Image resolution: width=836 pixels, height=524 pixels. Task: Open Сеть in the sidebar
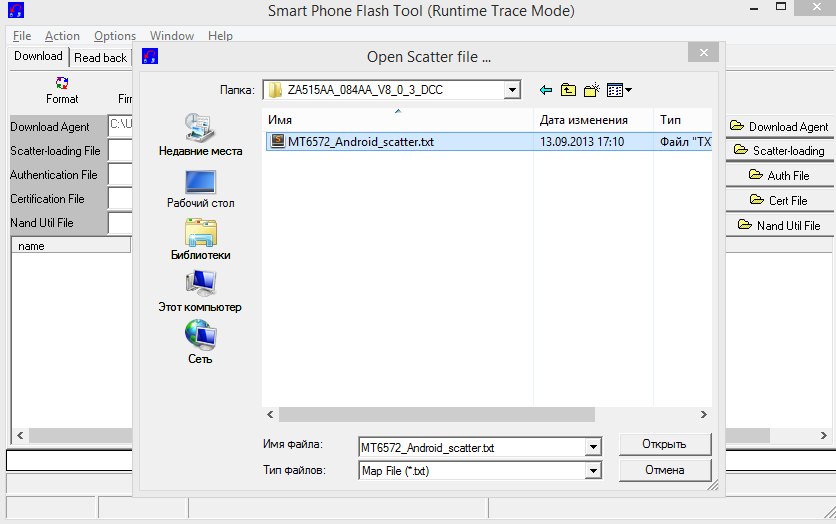tap(200, 342)
